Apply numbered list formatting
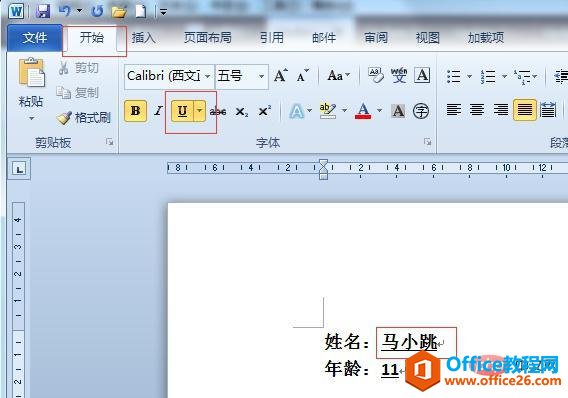Image resolution: width=568 pixels, height=398 pixels. 488,76
